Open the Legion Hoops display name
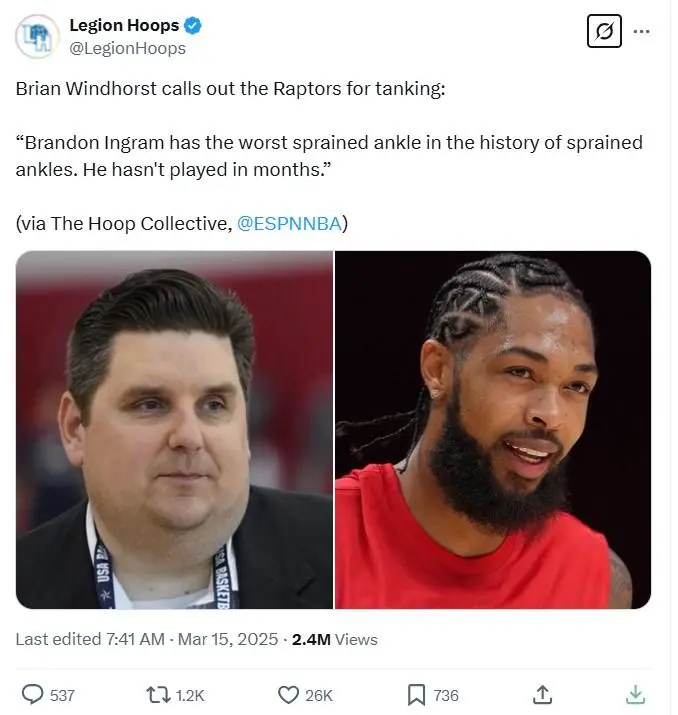The image size is (678, 715). coord(124,26)
